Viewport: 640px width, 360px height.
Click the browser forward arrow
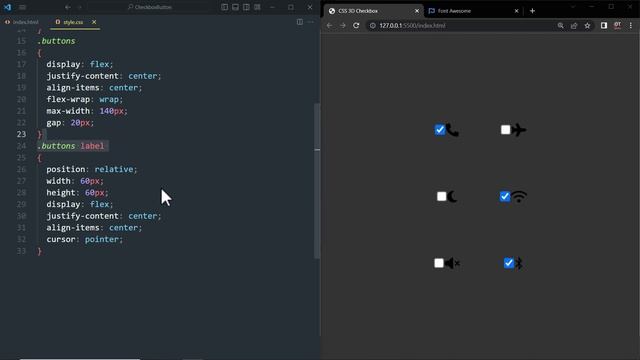pyautogui.click(x=343, y=25)
